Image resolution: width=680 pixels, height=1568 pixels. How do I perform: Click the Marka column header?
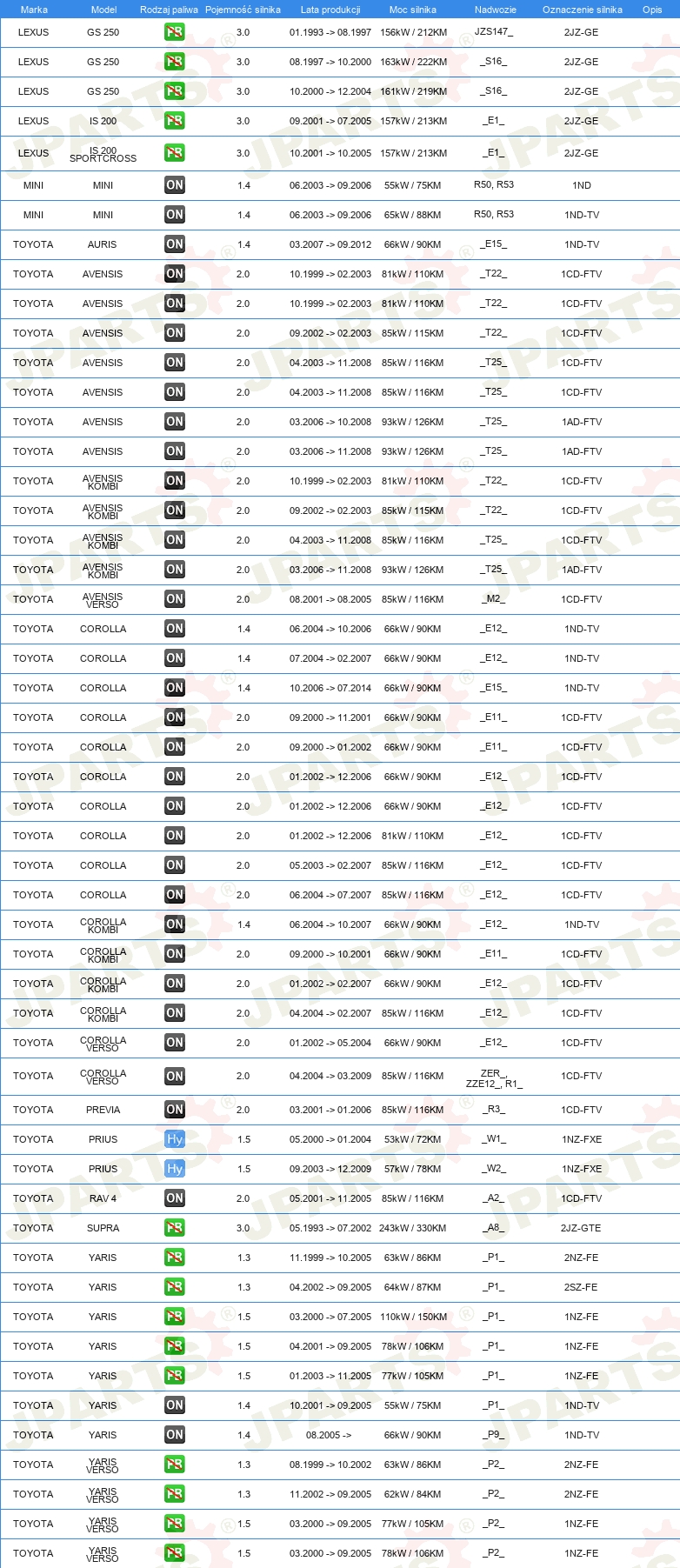coord(34,10)
